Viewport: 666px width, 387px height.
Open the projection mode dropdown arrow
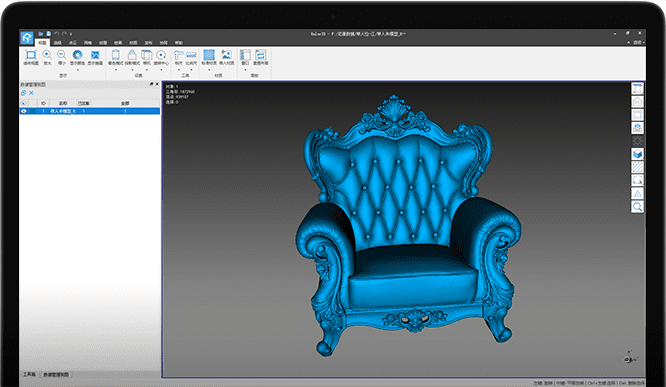tap(132, 69)
